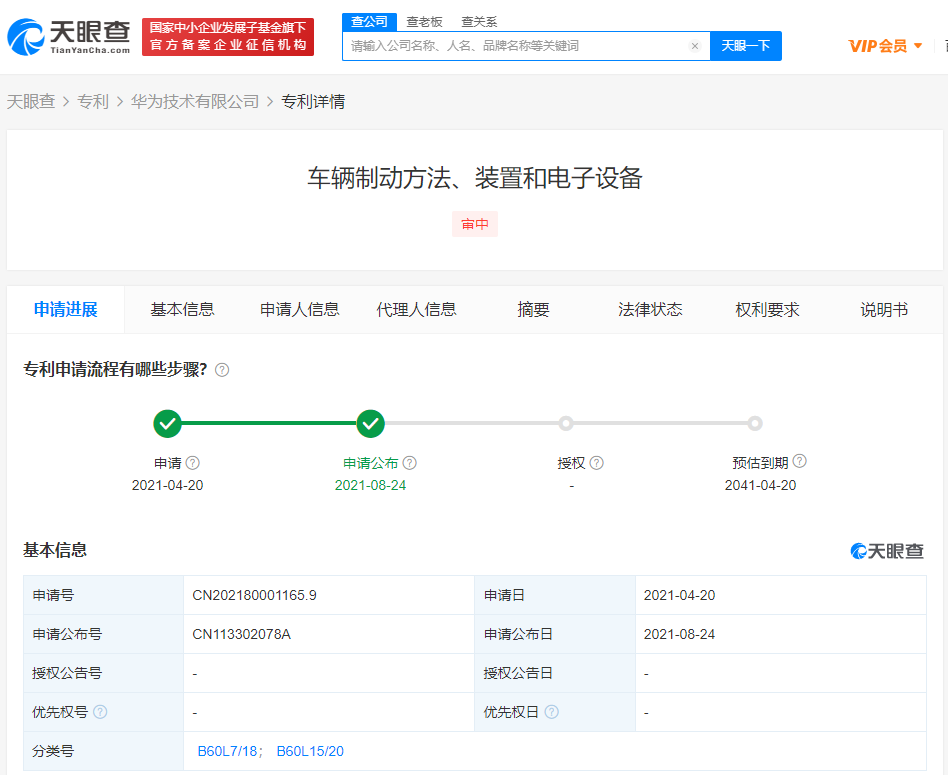Click the help icon beside 预估到期

(x=799, y=461)
